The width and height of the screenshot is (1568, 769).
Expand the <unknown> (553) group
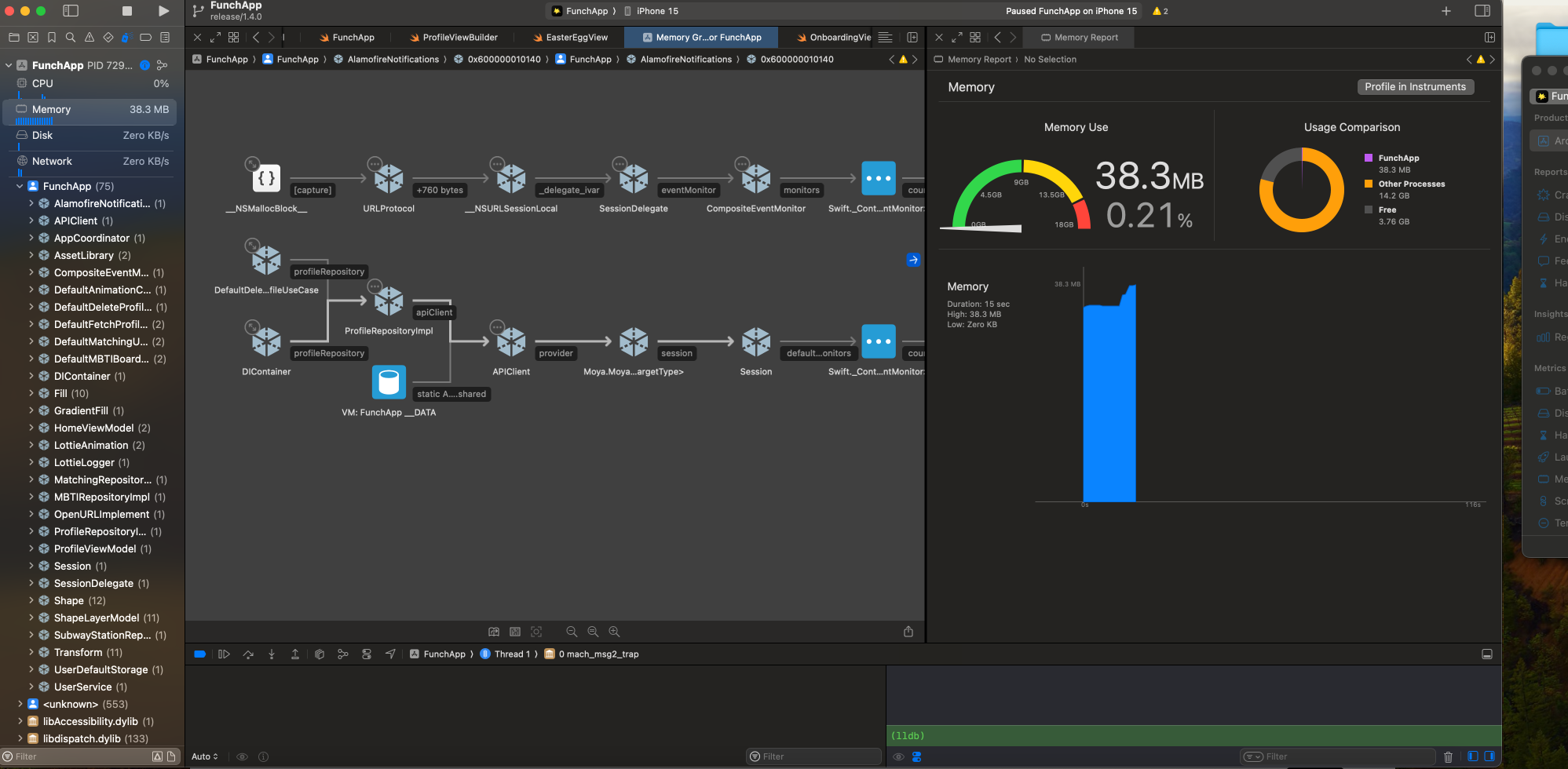tap(20, 704)
